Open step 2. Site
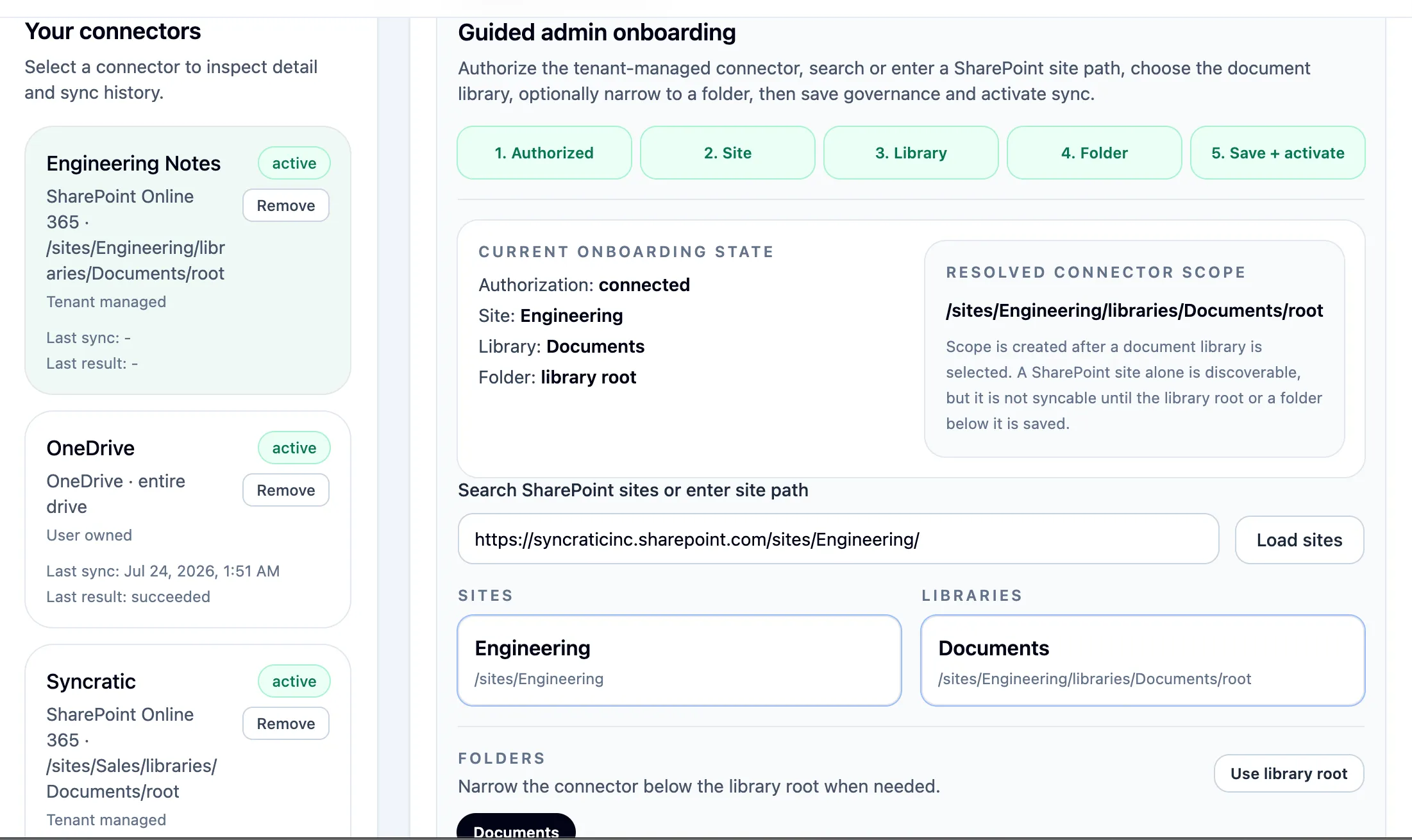Viewport: 1412px width, 840px height. (727, 153)
